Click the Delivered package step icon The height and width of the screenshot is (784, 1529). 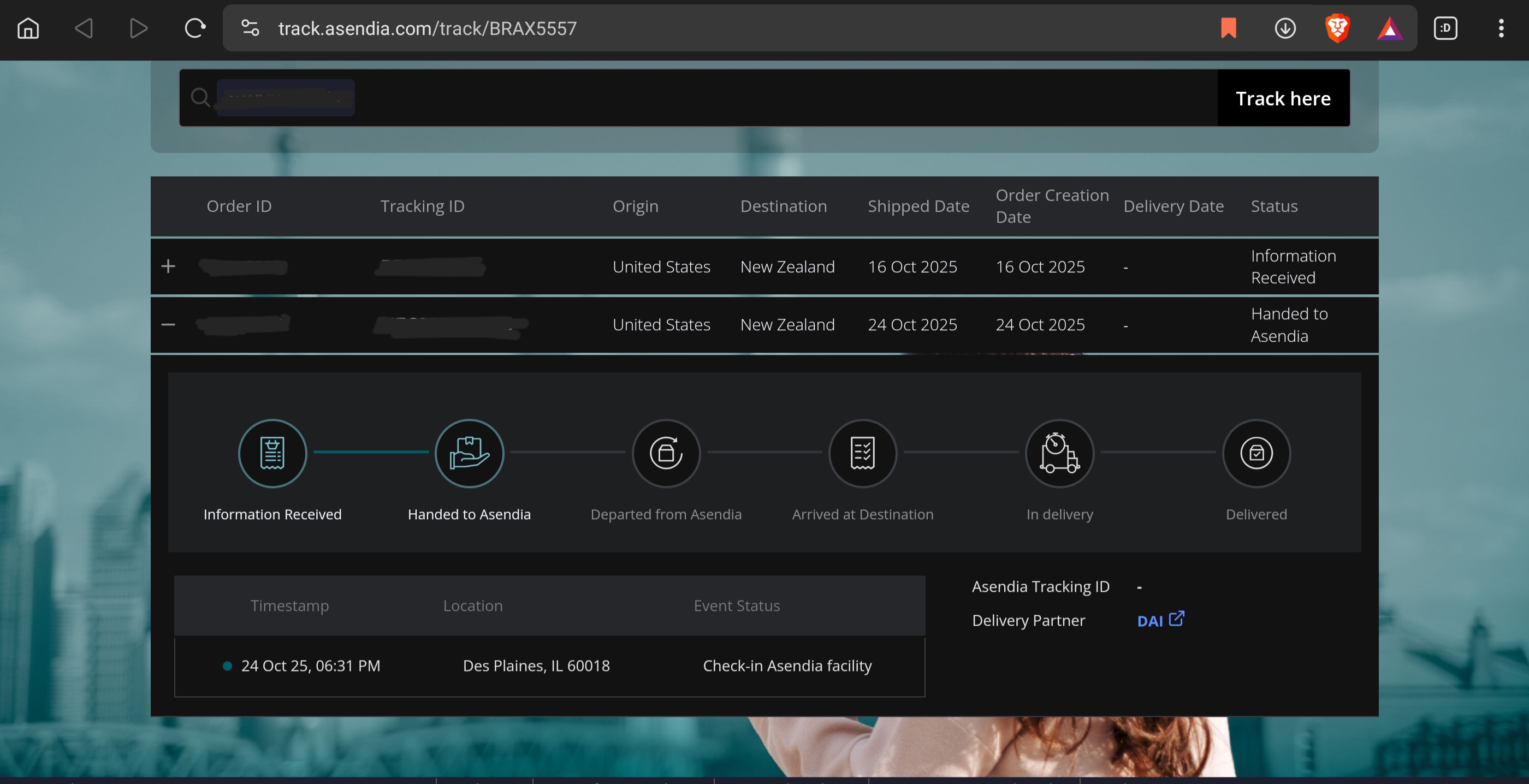(1256, 454)
